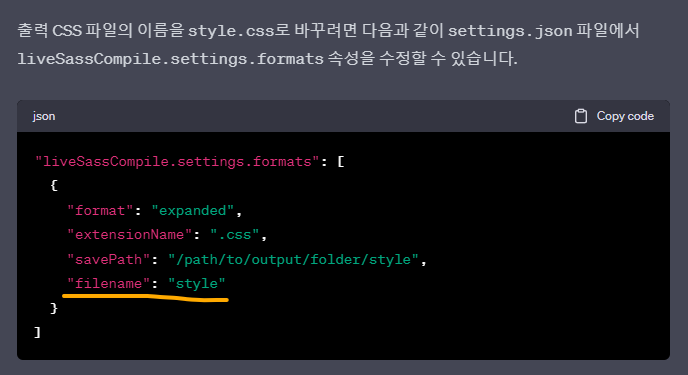The image size is (688, 375).
Task: Click the opening curly brace in code
Action: 54,186
